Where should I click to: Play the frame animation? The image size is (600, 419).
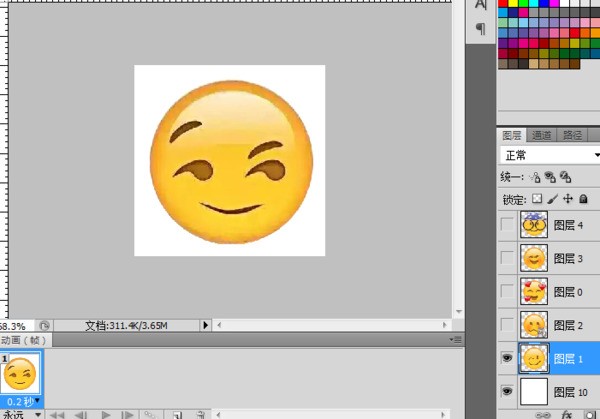click(104, 413)
